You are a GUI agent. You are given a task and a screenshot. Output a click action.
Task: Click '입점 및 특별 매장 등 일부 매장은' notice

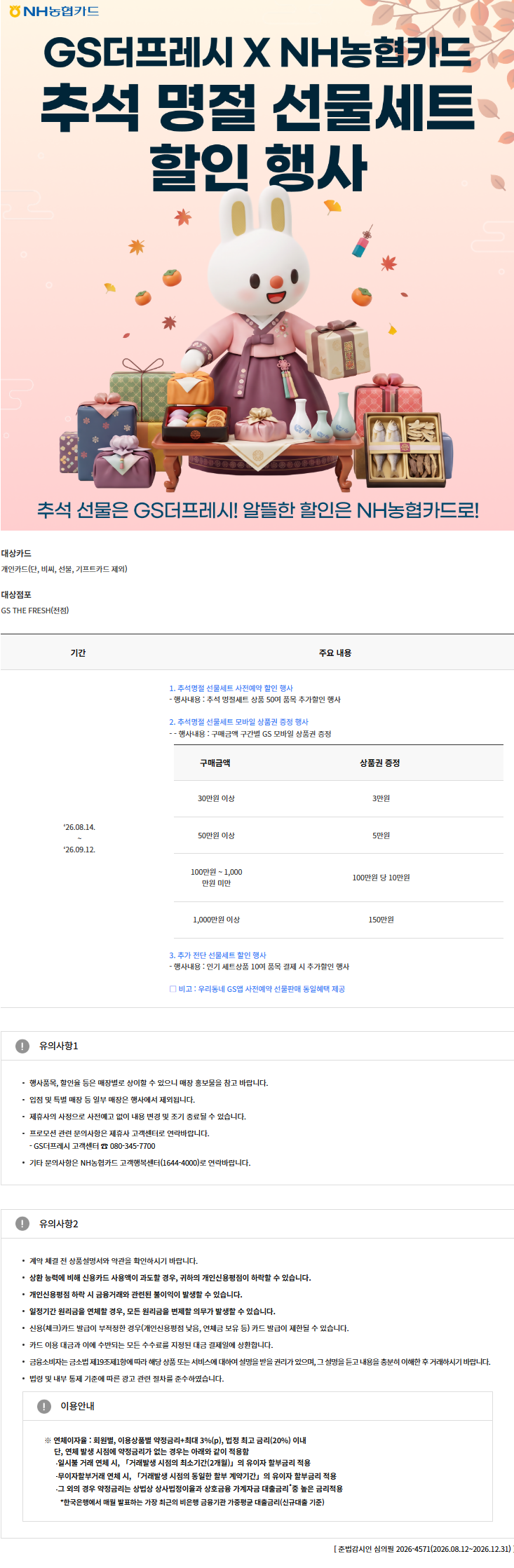coord(112,1100)
